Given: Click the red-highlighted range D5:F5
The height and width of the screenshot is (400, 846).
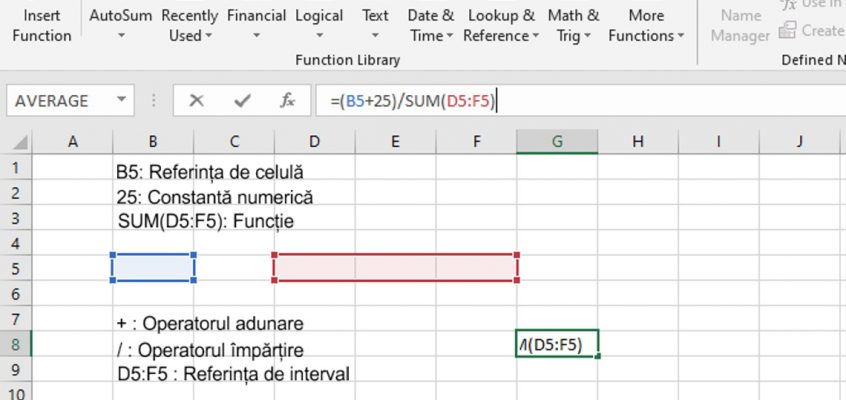Looking at the screenshot, I should 395,268.
